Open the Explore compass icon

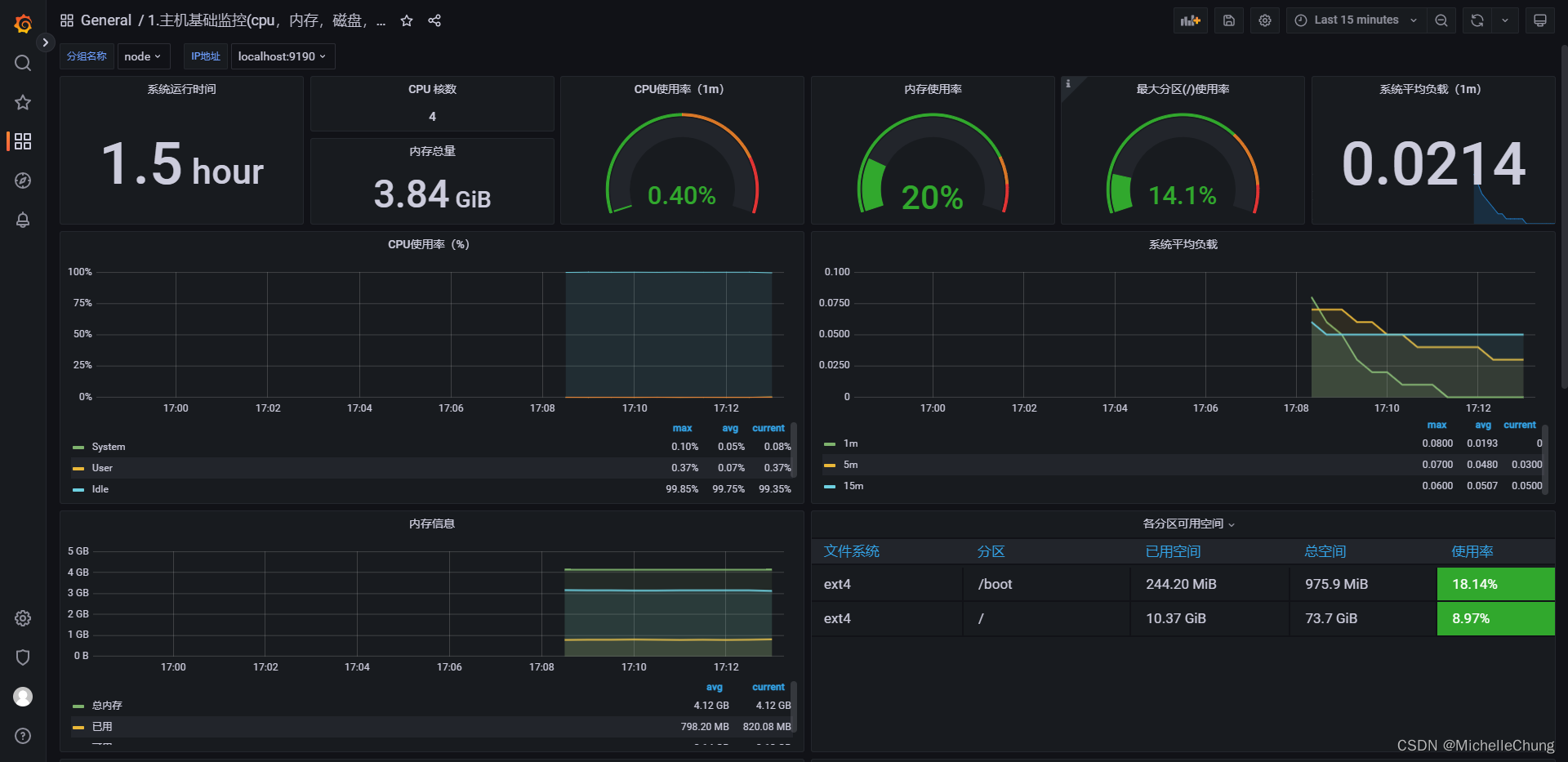click(23, 180)
